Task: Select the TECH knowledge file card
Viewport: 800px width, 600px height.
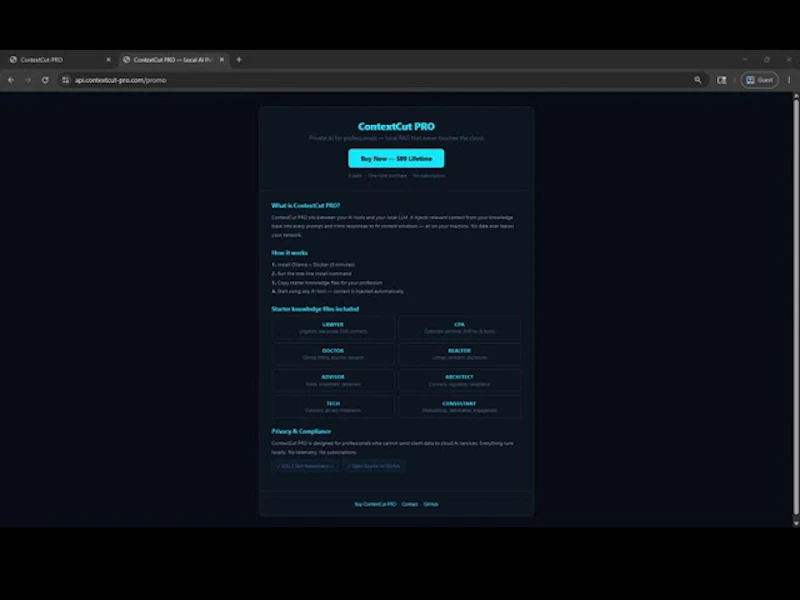Action: pyautogui.click(x=333, y=407)
